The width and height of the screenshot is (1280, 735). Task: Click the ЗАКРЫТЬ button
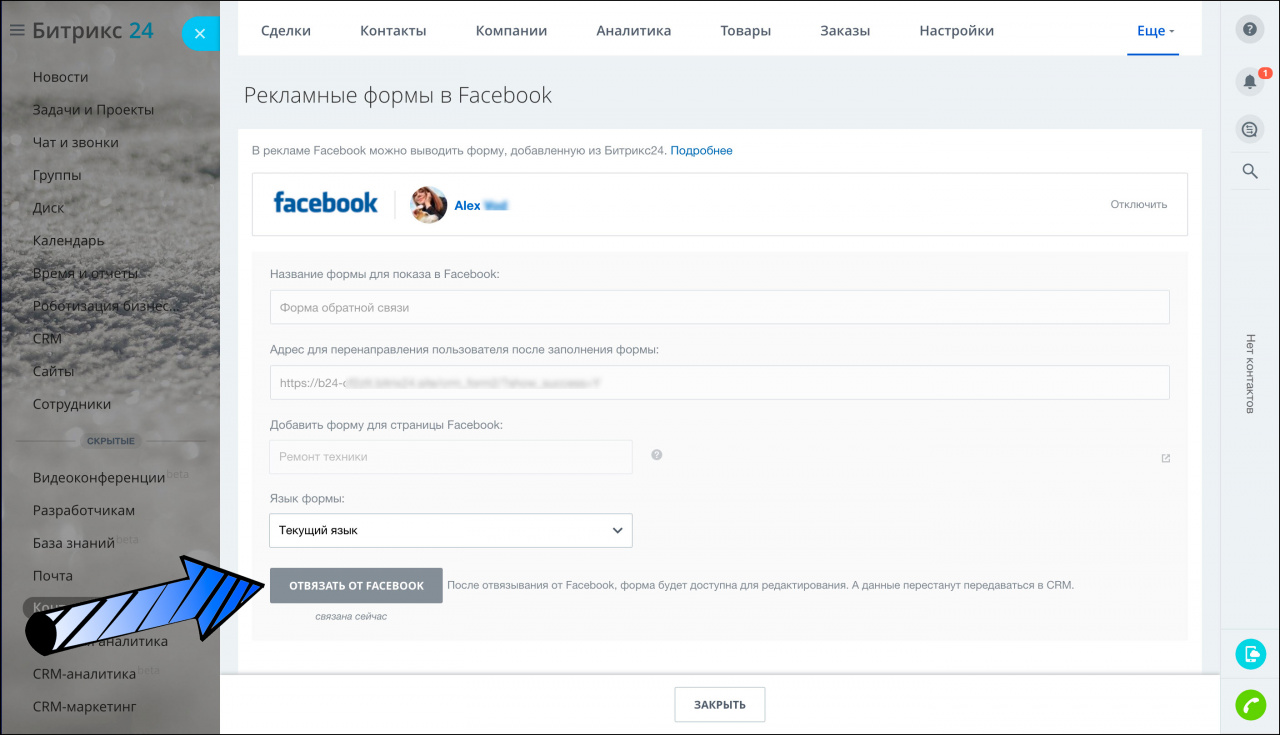pos(720,704)
